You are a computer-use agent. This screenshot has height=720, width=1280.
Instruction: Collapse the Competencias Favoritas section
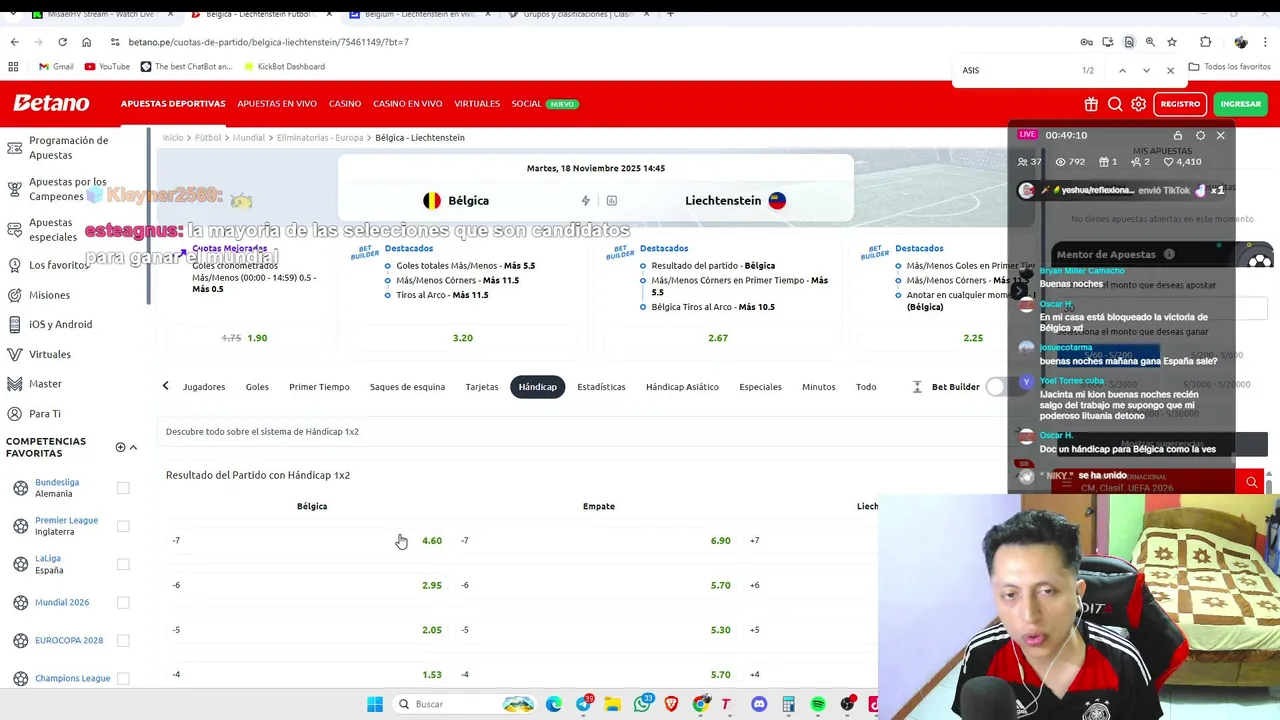(133, 447)
